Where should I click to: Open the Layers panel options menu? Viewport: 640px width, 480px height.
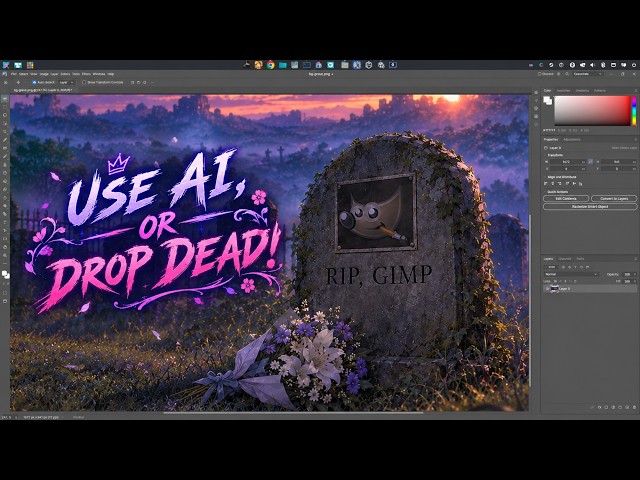point(636,259)
